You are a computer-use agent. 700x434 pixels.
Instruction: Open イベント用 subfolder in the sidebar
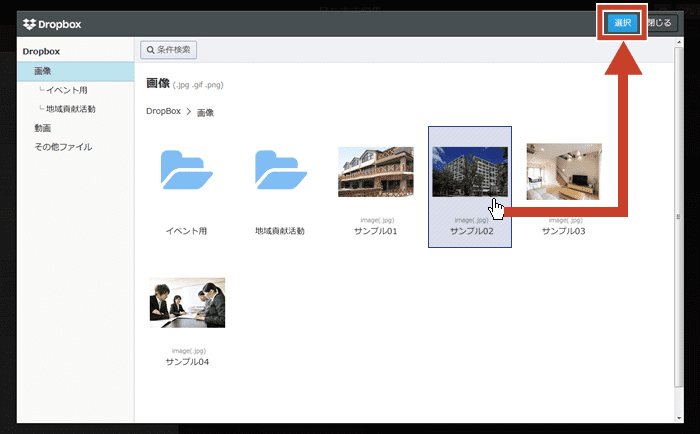point(66,90)
